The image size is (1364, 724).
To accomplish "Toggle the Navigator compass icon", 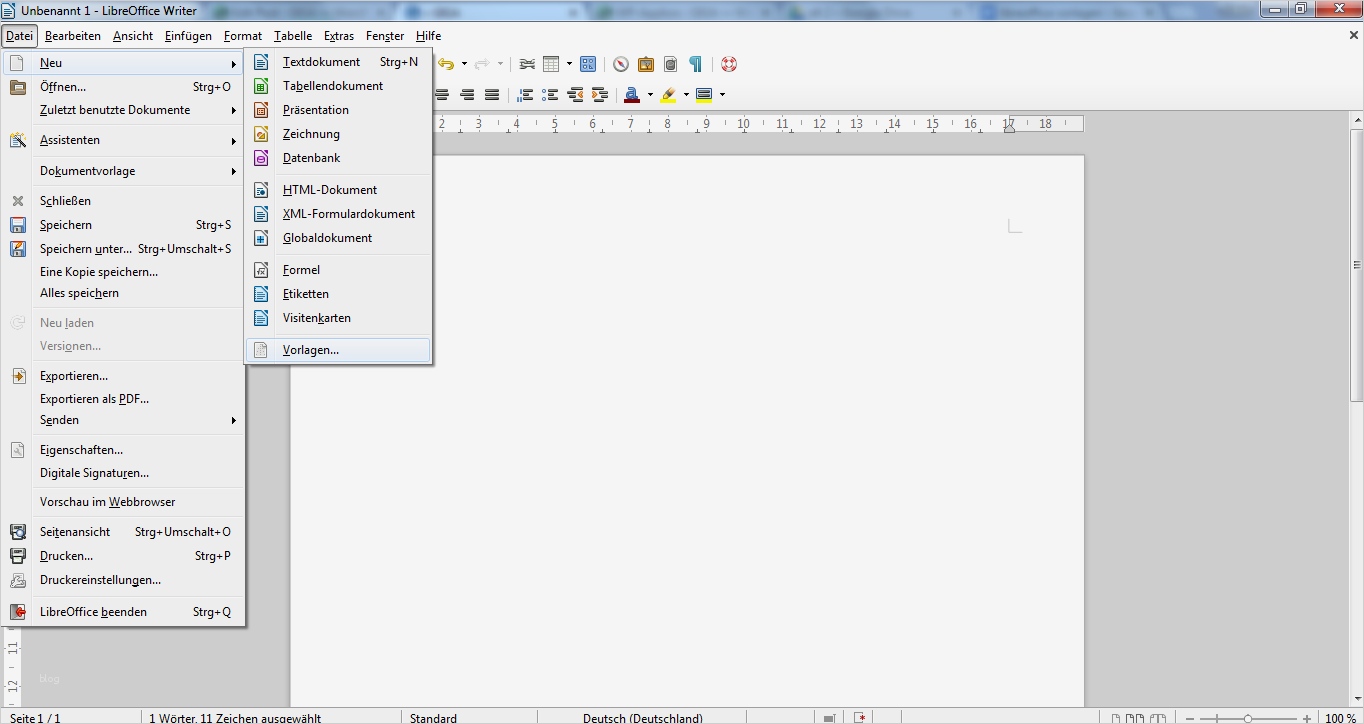I will click(x=621, y=64).
